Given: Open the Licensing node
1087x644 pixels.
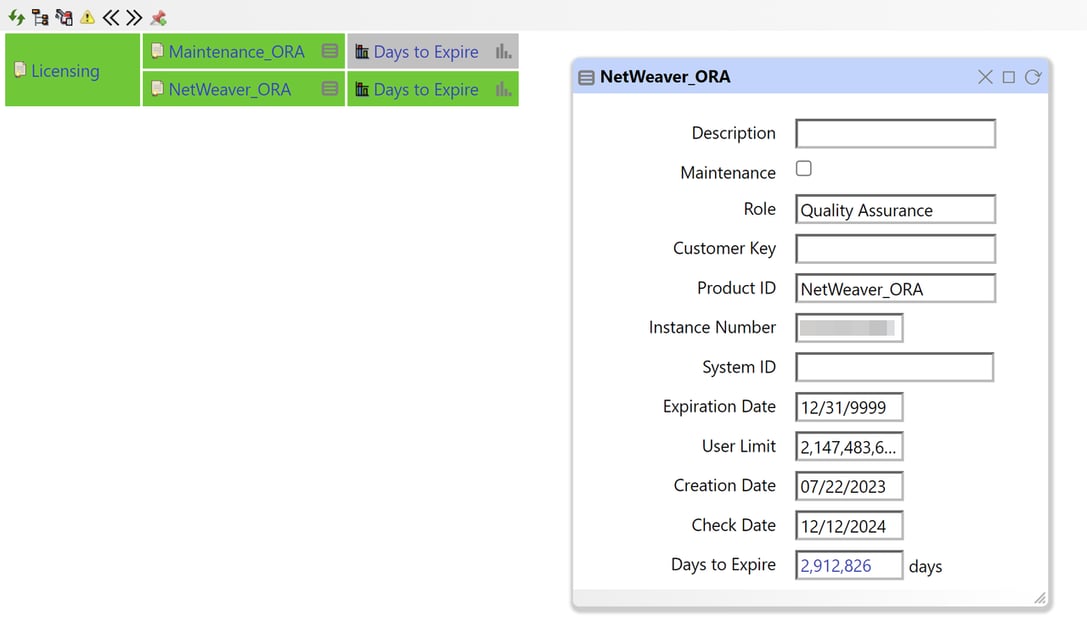Looking at the screenshot, I should pos(65,71).
